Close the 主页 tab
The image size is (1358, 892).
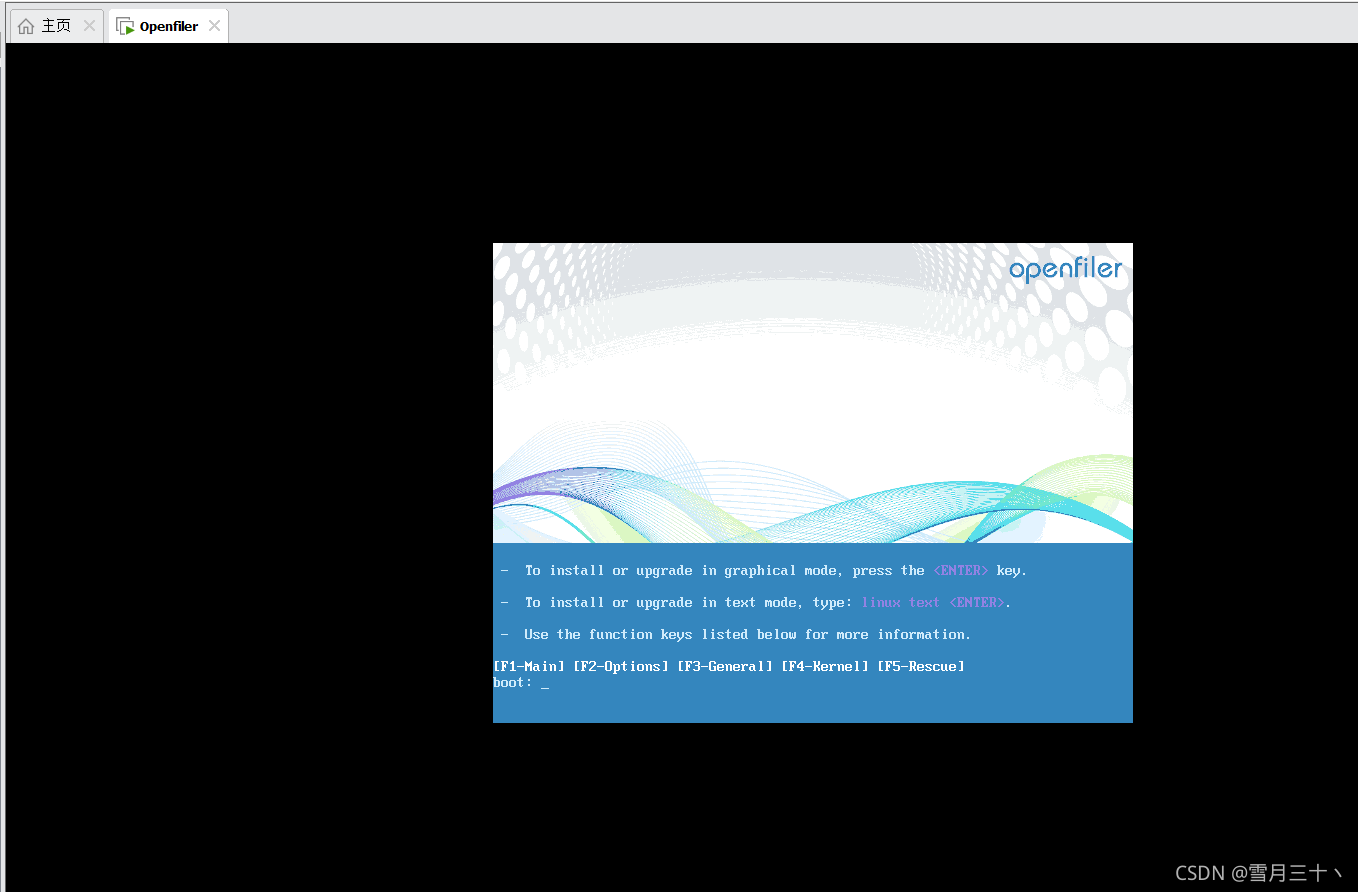89,26
